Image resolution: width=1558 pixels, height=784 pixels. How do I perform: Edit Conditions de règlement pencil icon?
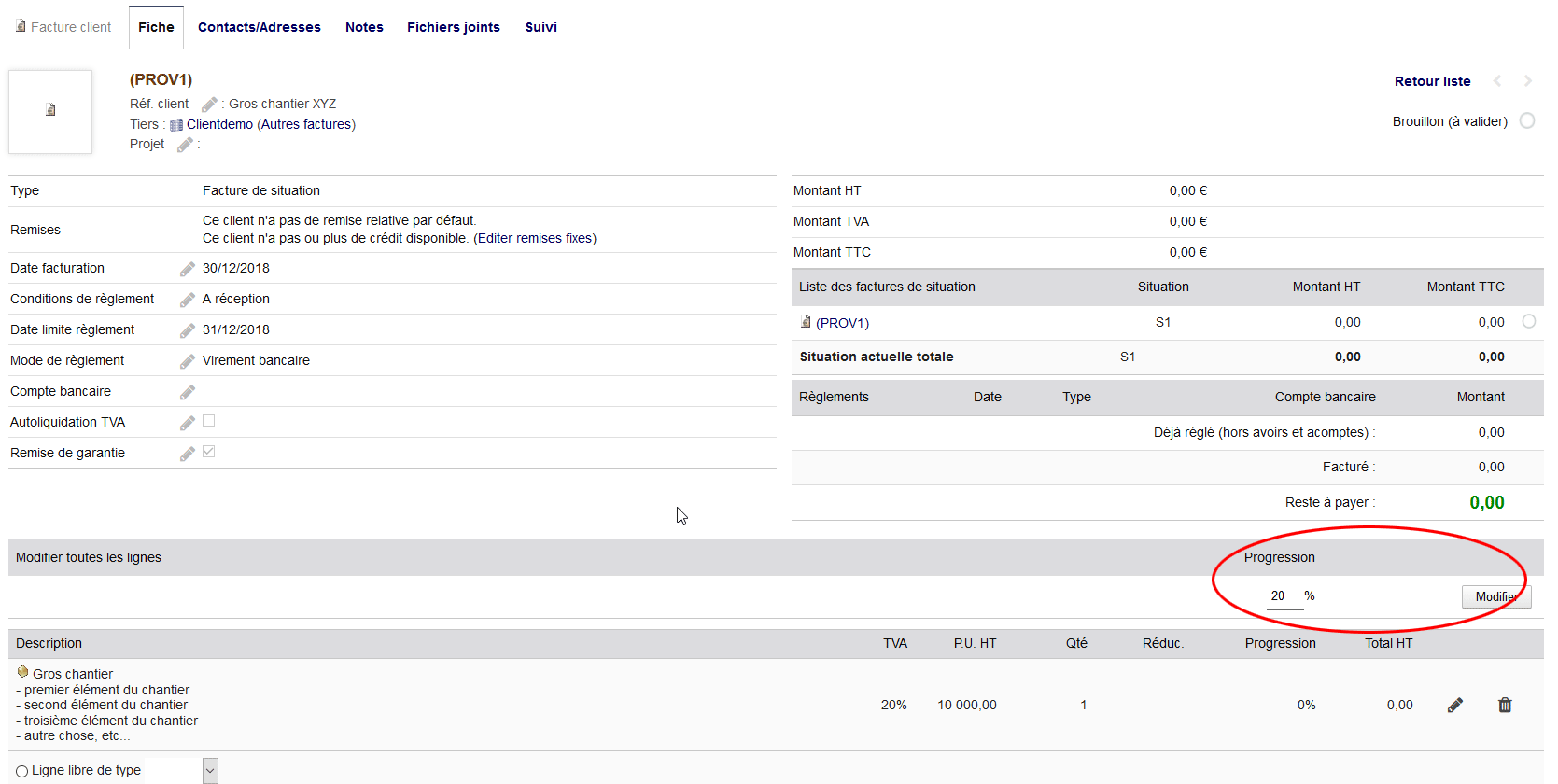tap(188, 300)
